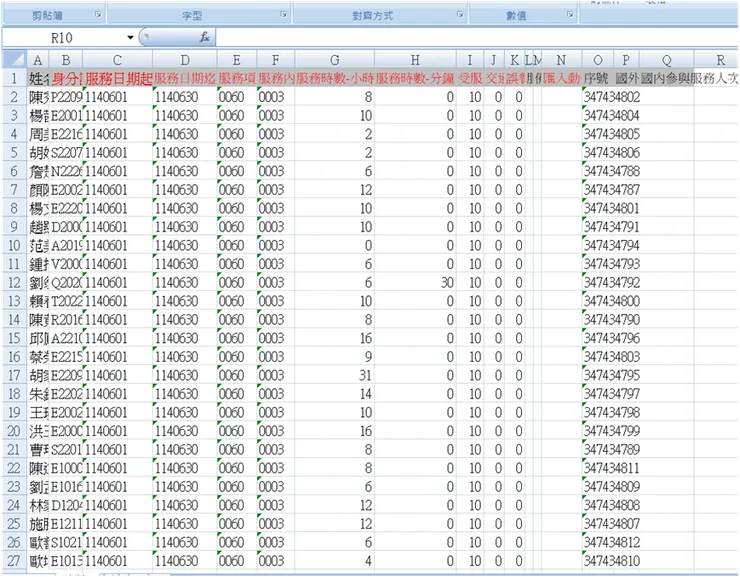
Task: Click serial number cell 347434802
Action: tap(611, 98)
